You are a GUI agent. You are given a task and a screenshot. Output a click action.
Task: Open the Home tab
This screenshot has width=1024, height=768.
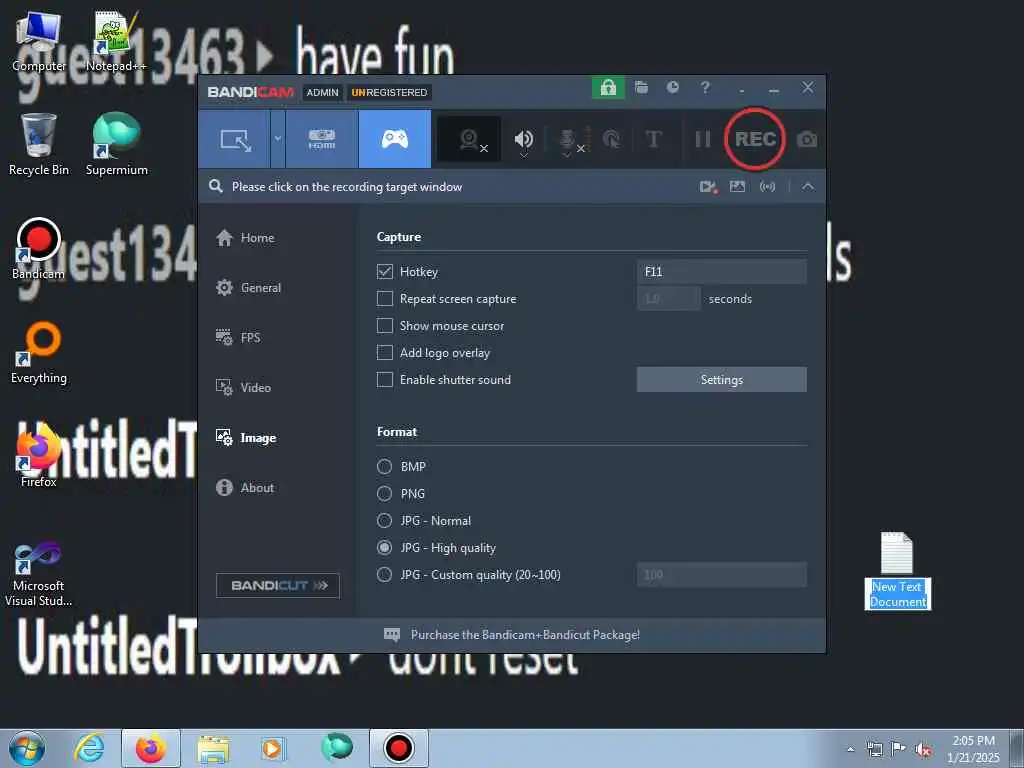[x=245, y=238]
